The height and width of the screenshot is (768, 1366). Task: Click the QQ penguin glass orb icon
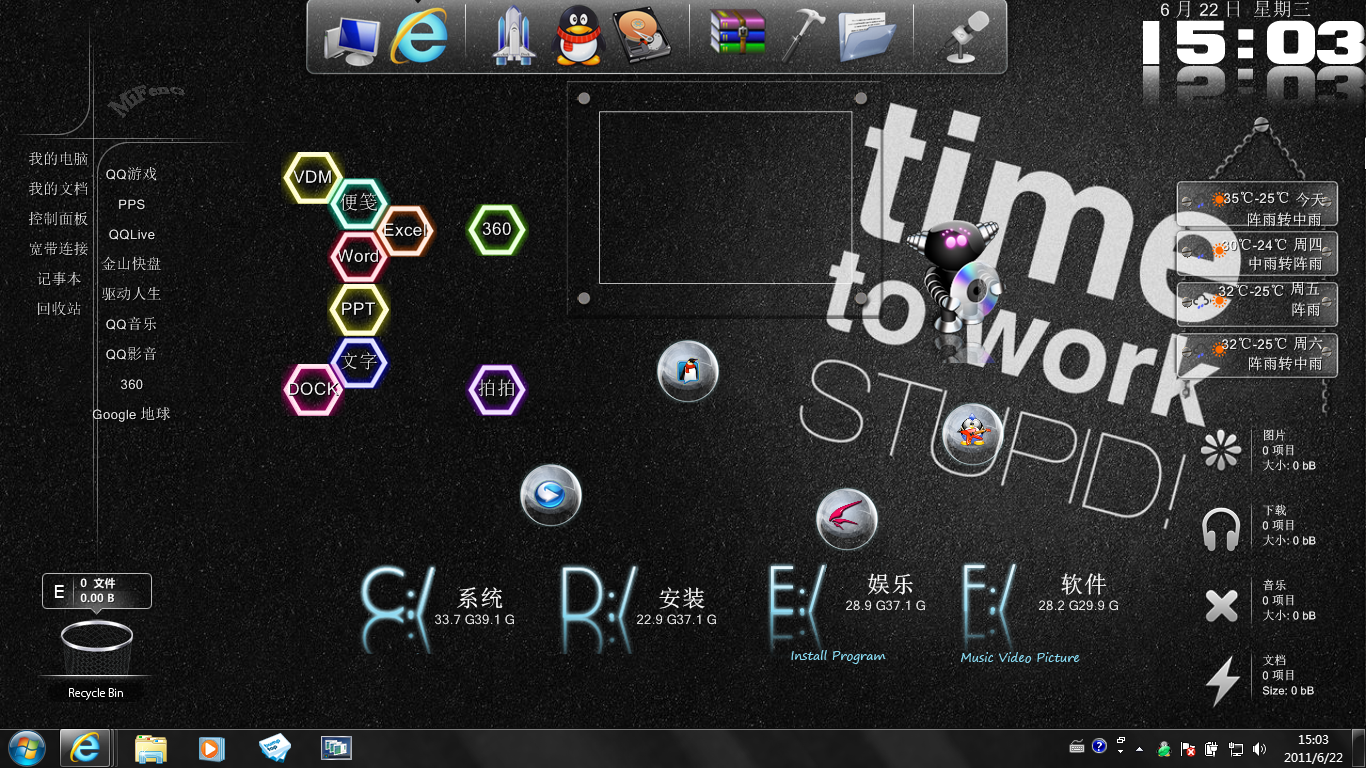coord(688,371)
